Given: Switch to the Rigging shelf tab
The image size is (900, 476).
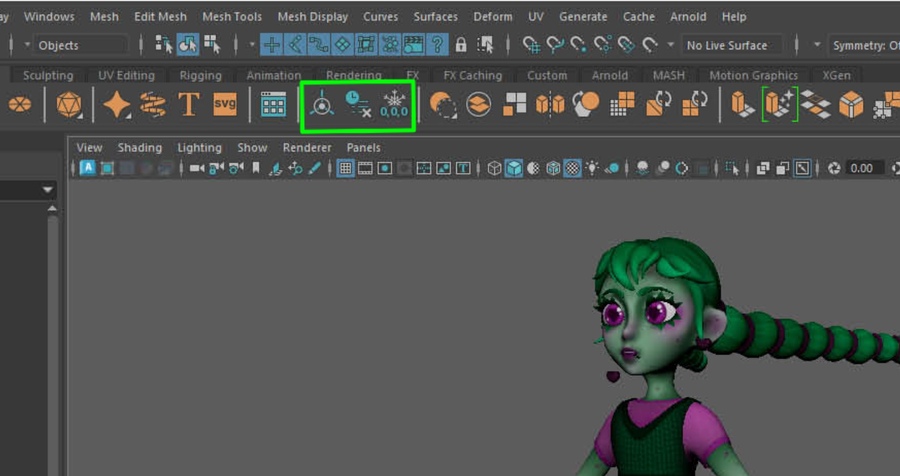Looking at the screenshot, I should point(201,76).
